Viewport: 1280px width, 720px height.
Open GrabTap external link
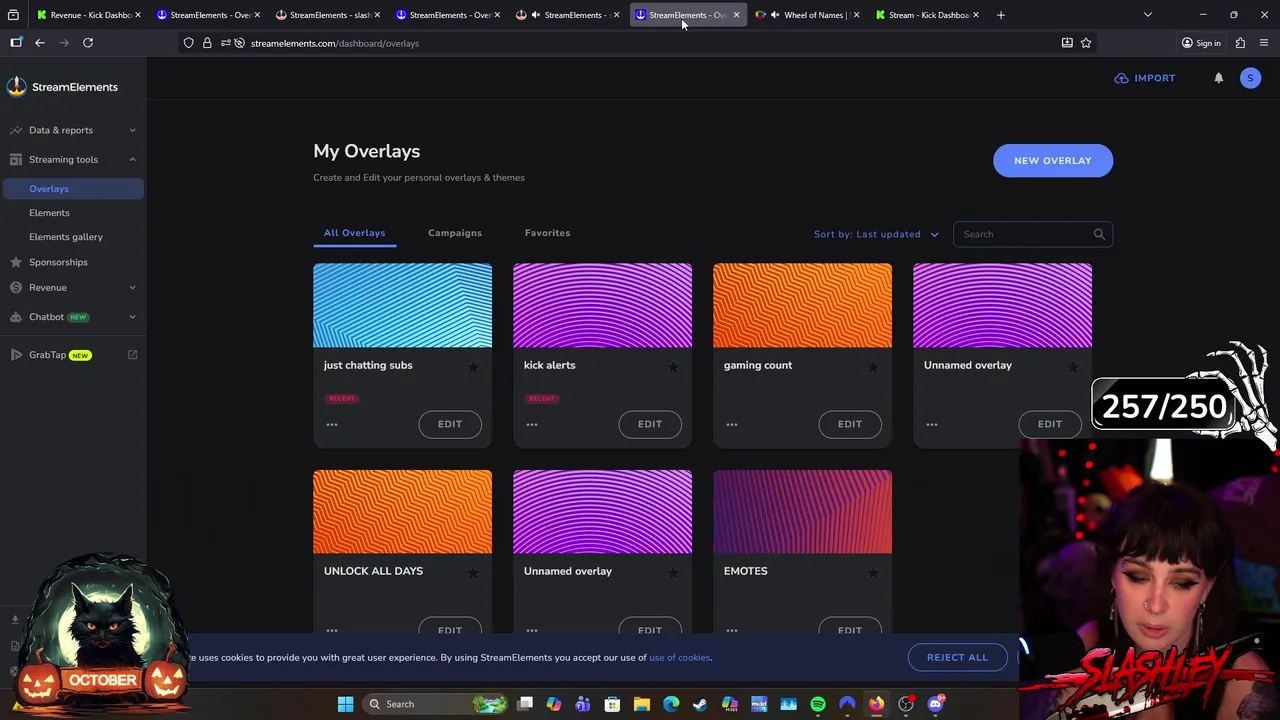pyautogui.click(x=132, y=355)
